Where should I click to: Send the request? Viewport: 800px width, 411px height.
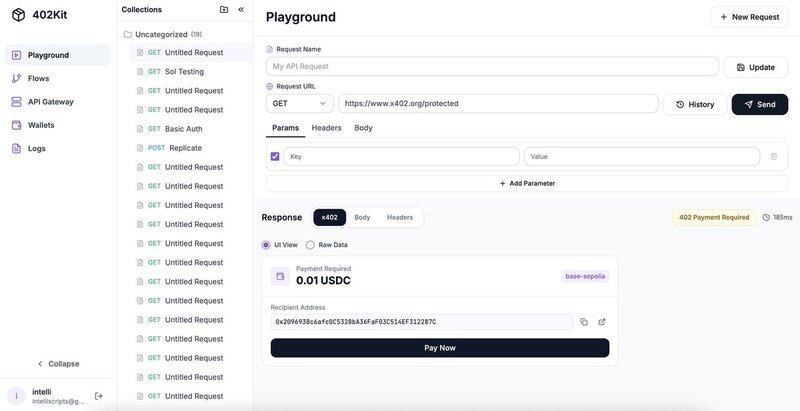[759, 104]
